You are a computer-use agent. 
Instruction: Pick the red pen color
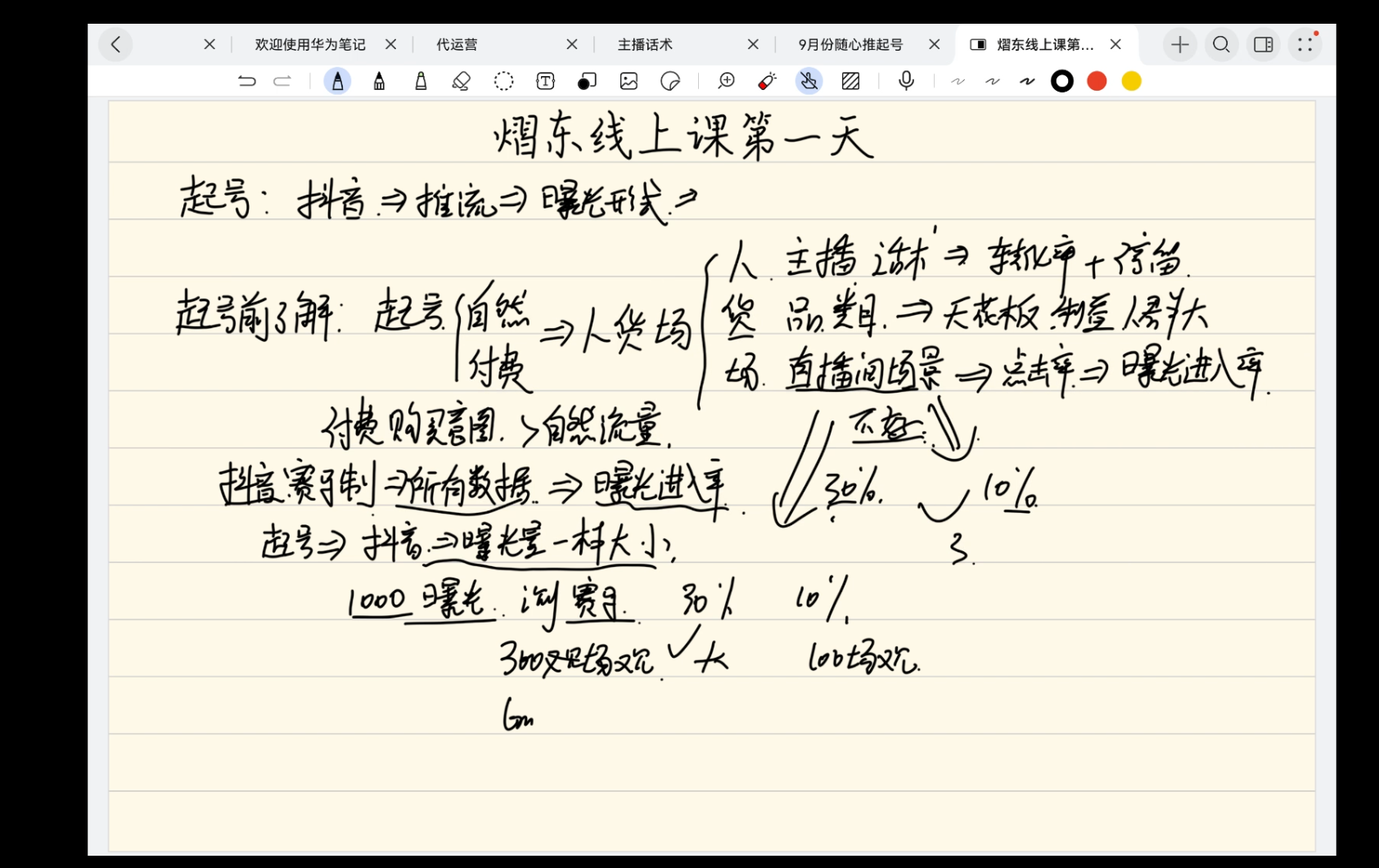point(1097,81)
